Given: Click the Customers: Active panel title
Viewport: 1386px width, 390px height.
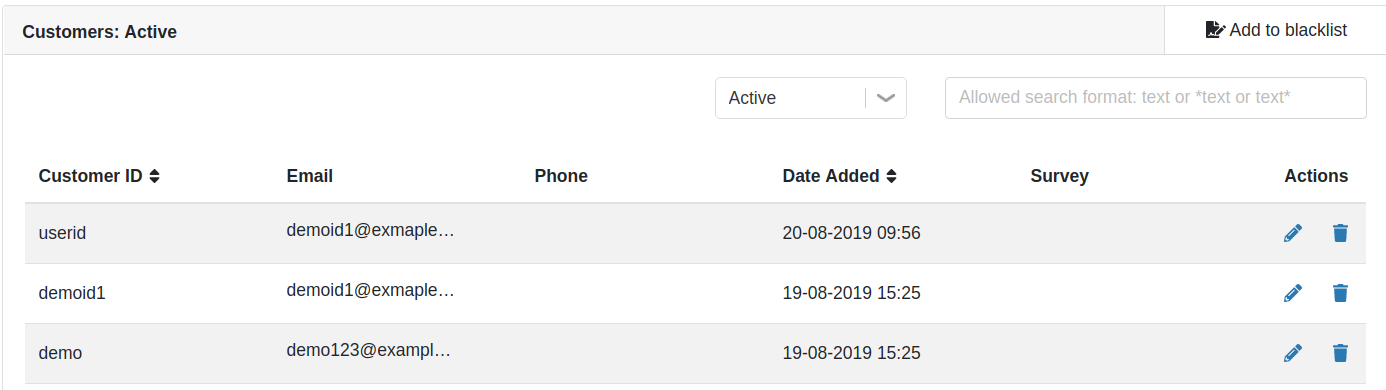Looking at the screenshot, I should pos(99,32).
